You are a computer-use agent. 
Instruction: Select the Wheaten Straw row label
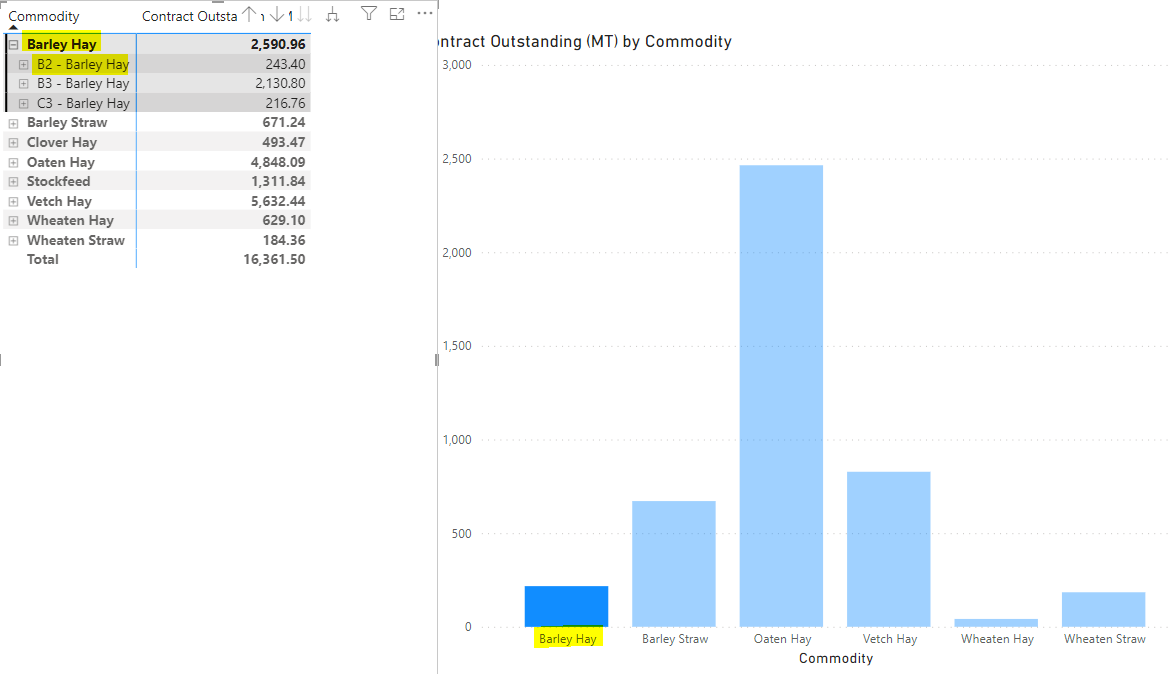tap(75, 240)
